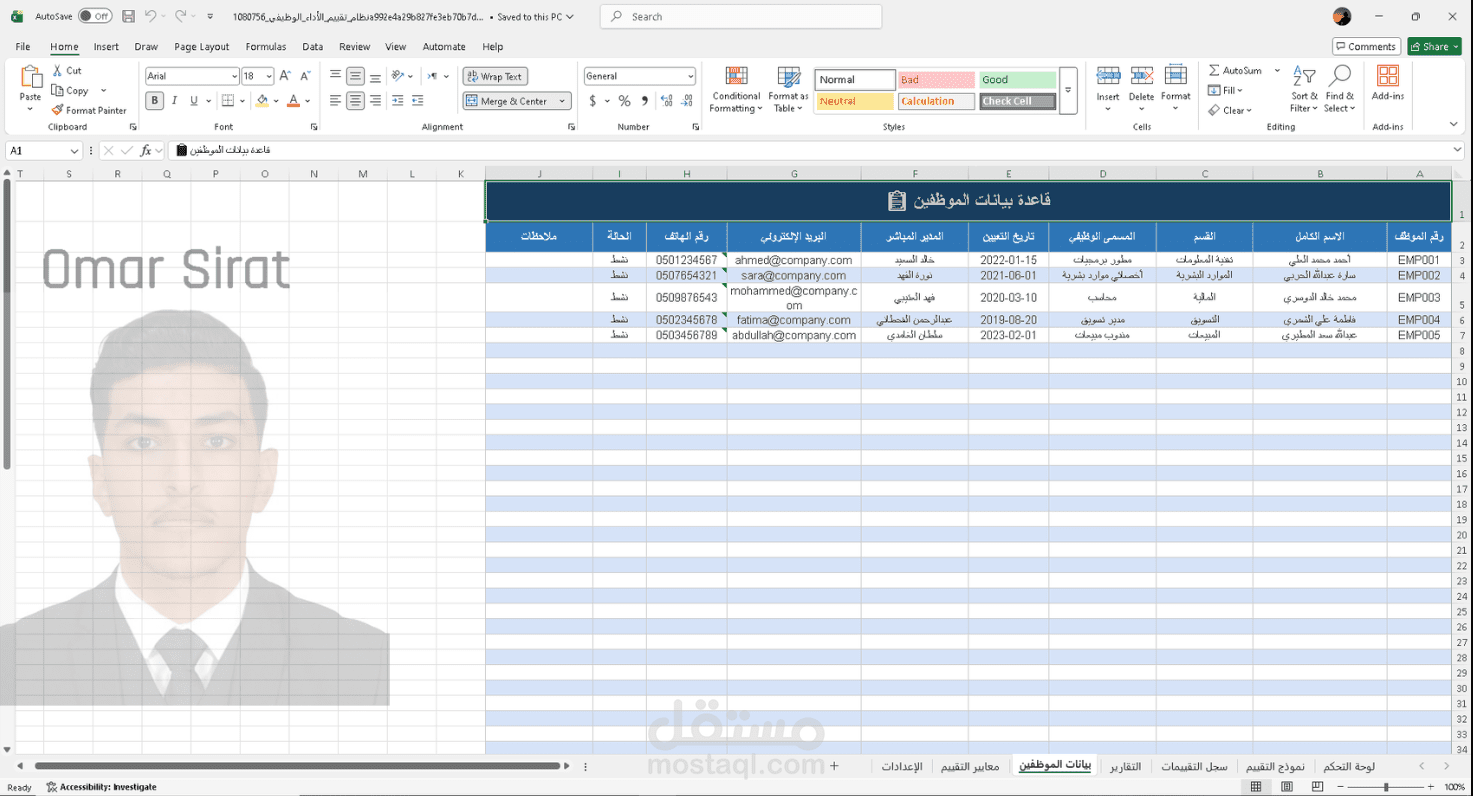This screenshot has width=1473, height=796.
Task: Apply Percent Style format
Action: 624,101
